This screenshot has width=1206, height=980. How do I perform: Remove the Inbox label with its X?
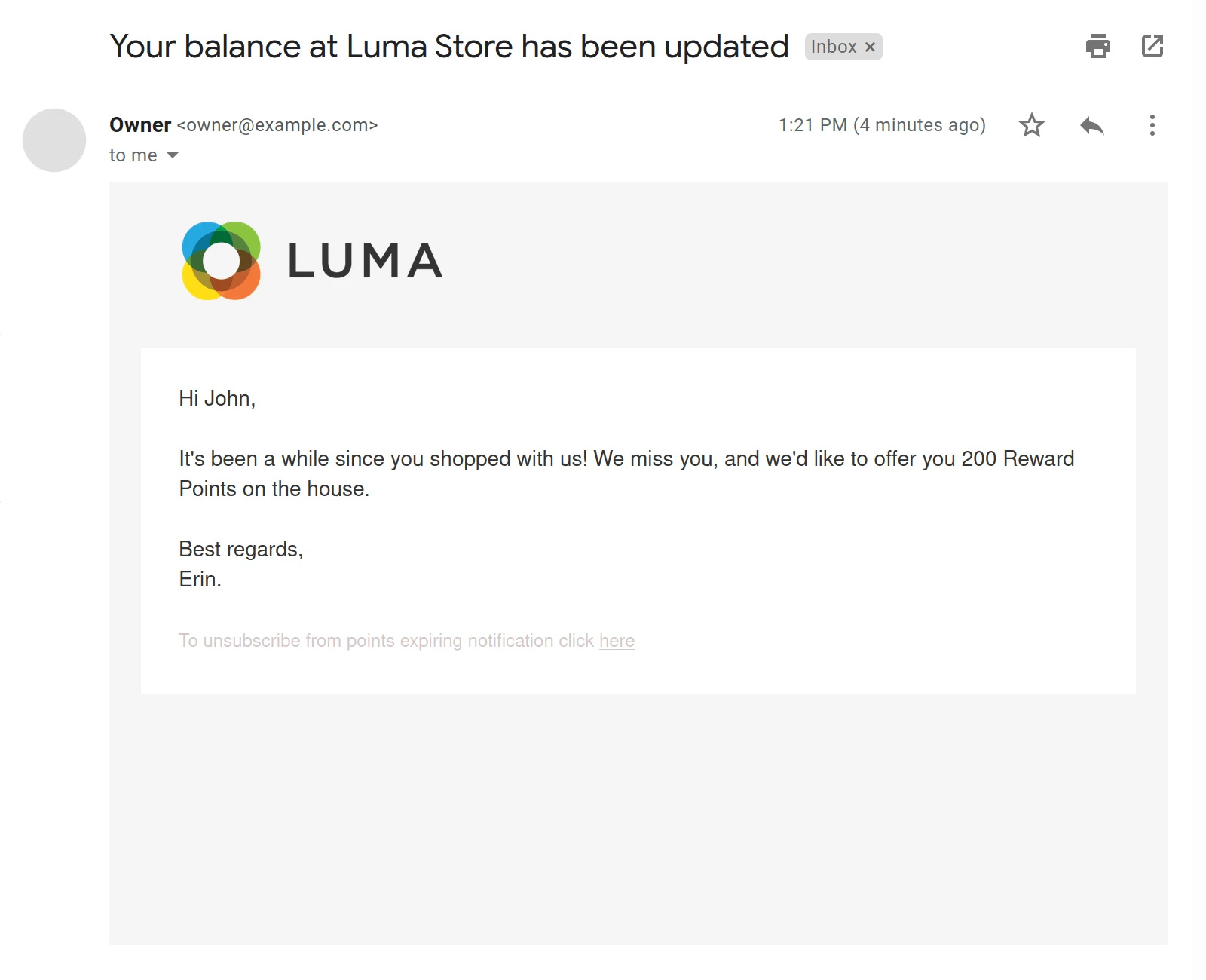pos(870,47)
